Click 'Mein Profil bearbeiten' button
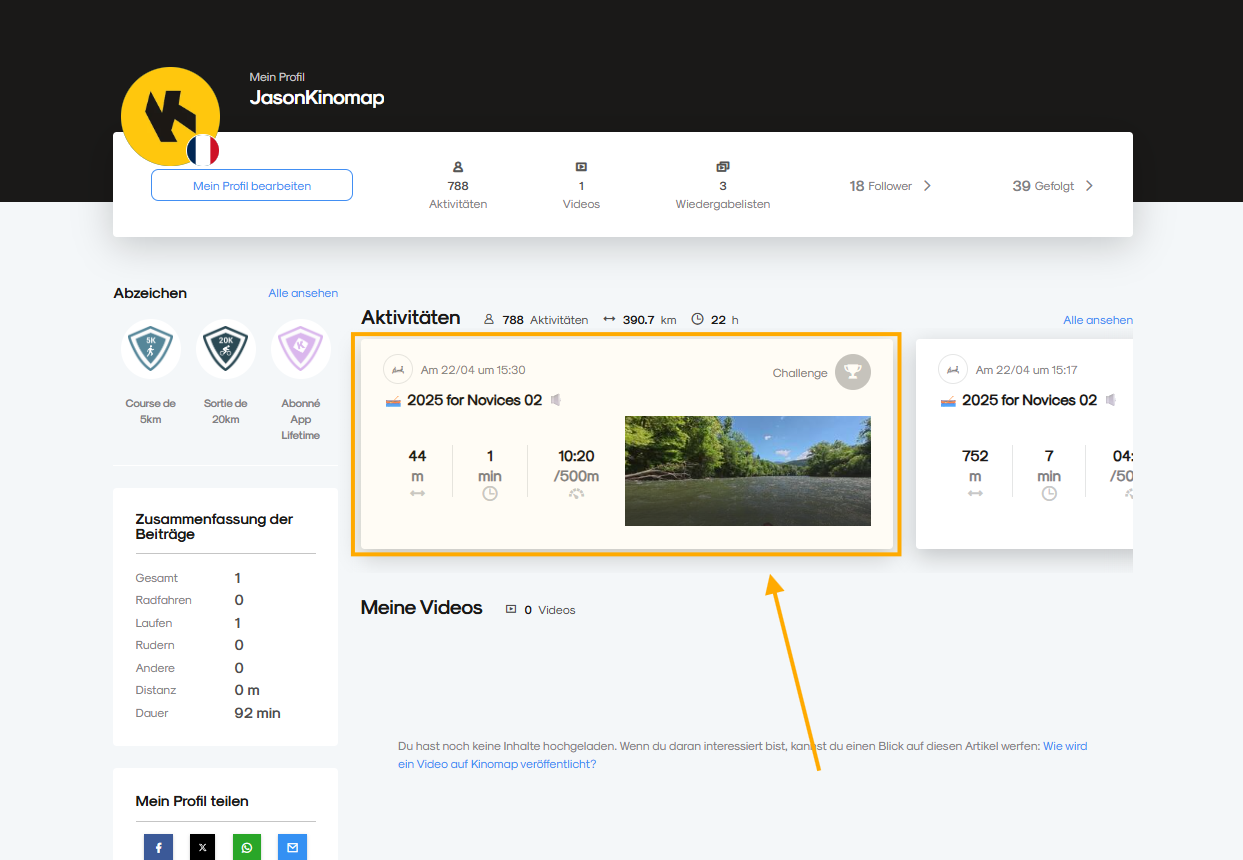The height and width of the screenshot is (860, 1243). coord(252,185)
